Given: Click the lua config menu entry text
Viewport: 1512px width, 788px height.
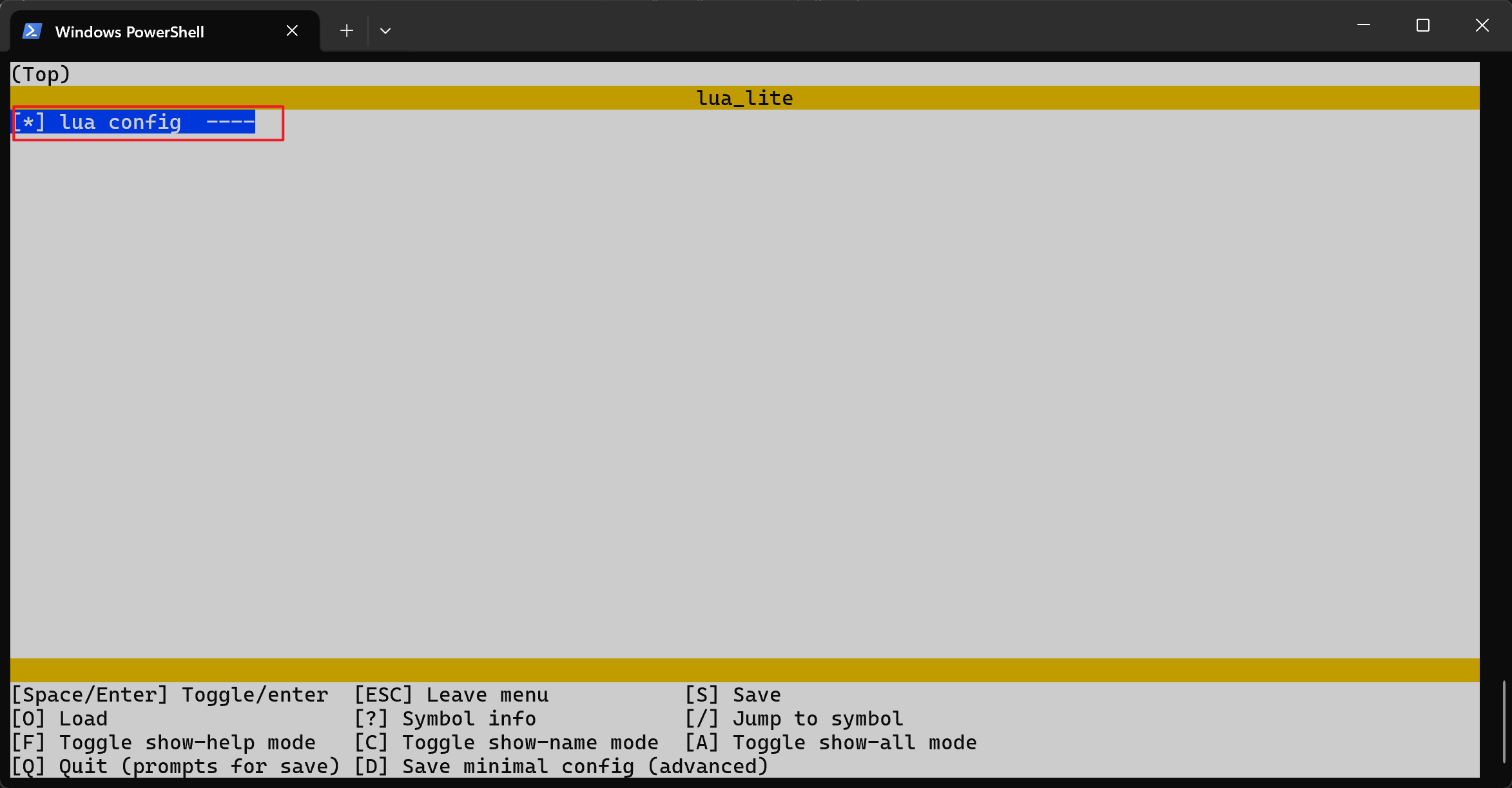Looking at the screenshot, I should (x=121, y=122).
